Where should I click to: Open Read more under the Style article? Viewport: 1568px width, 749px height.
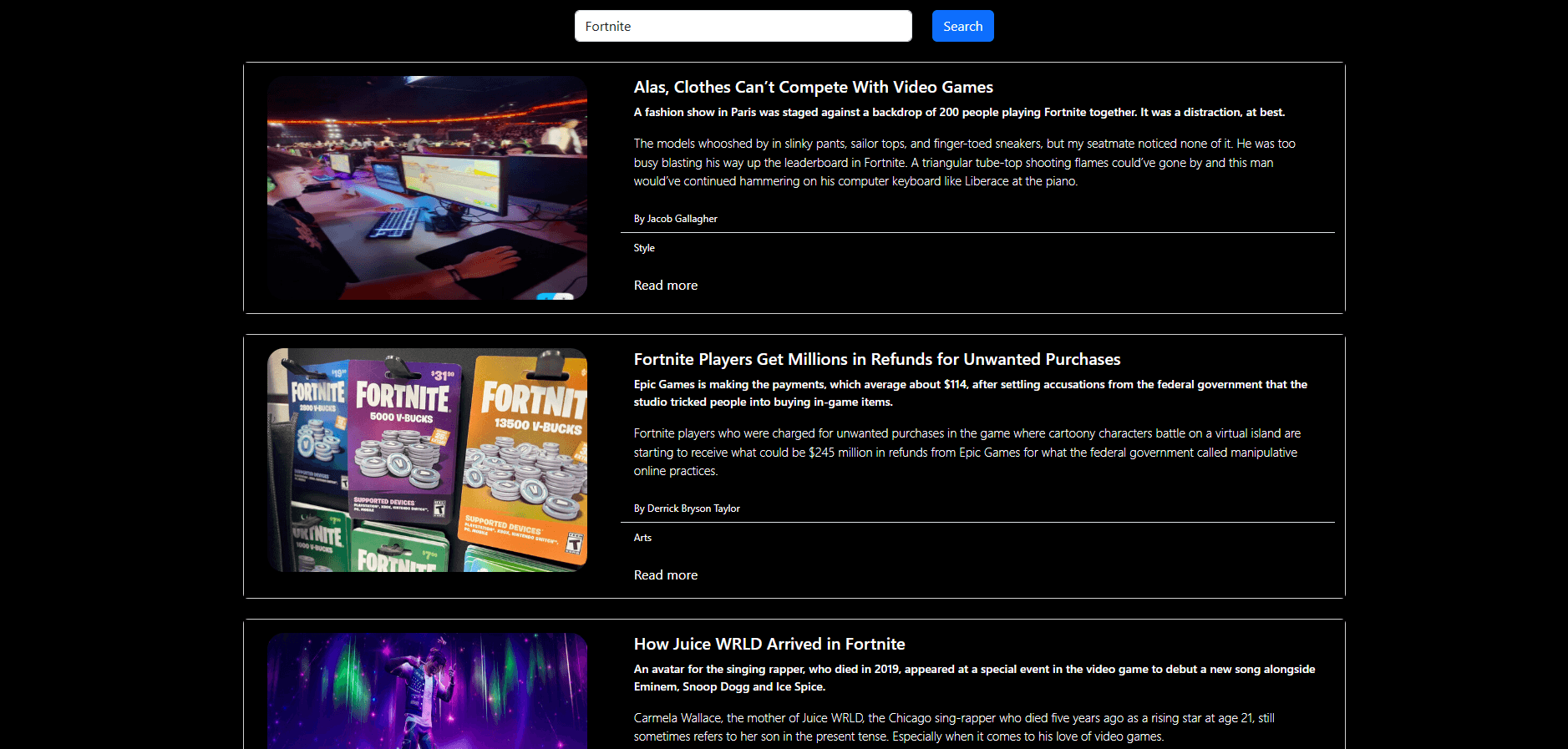click(x=665, y=286)
